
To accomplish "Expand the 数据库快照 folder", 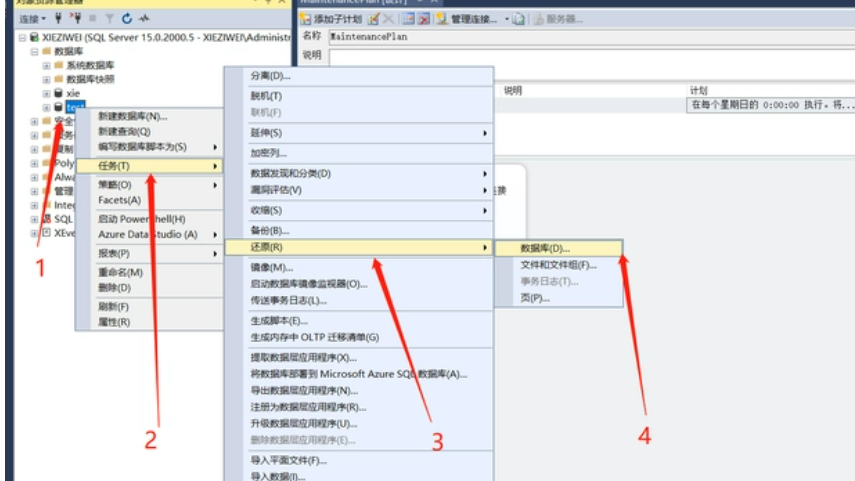I will [46, 80].
